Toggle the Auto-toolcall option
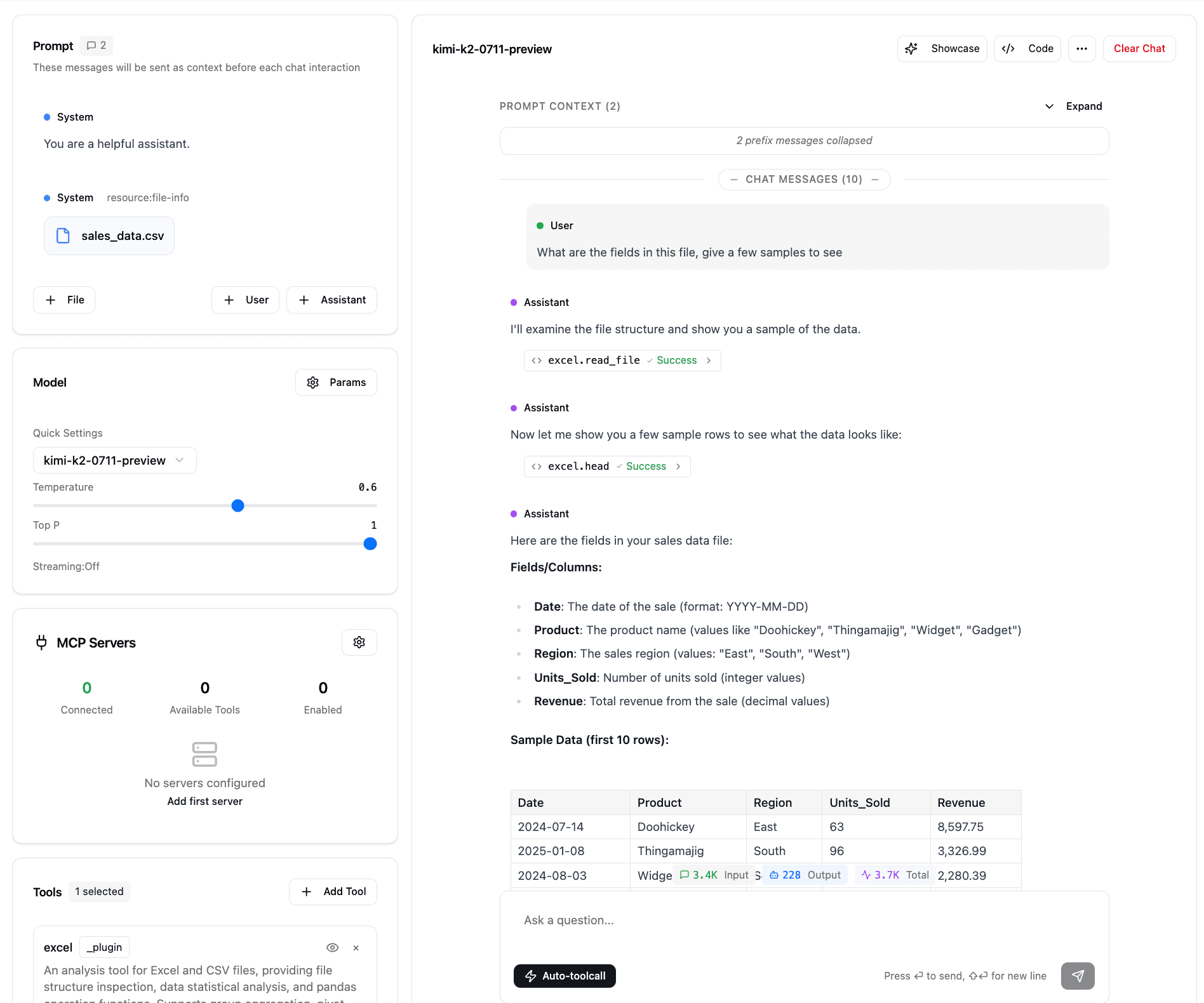Screen dimensions: 1204x1003 tap(565, 976)
